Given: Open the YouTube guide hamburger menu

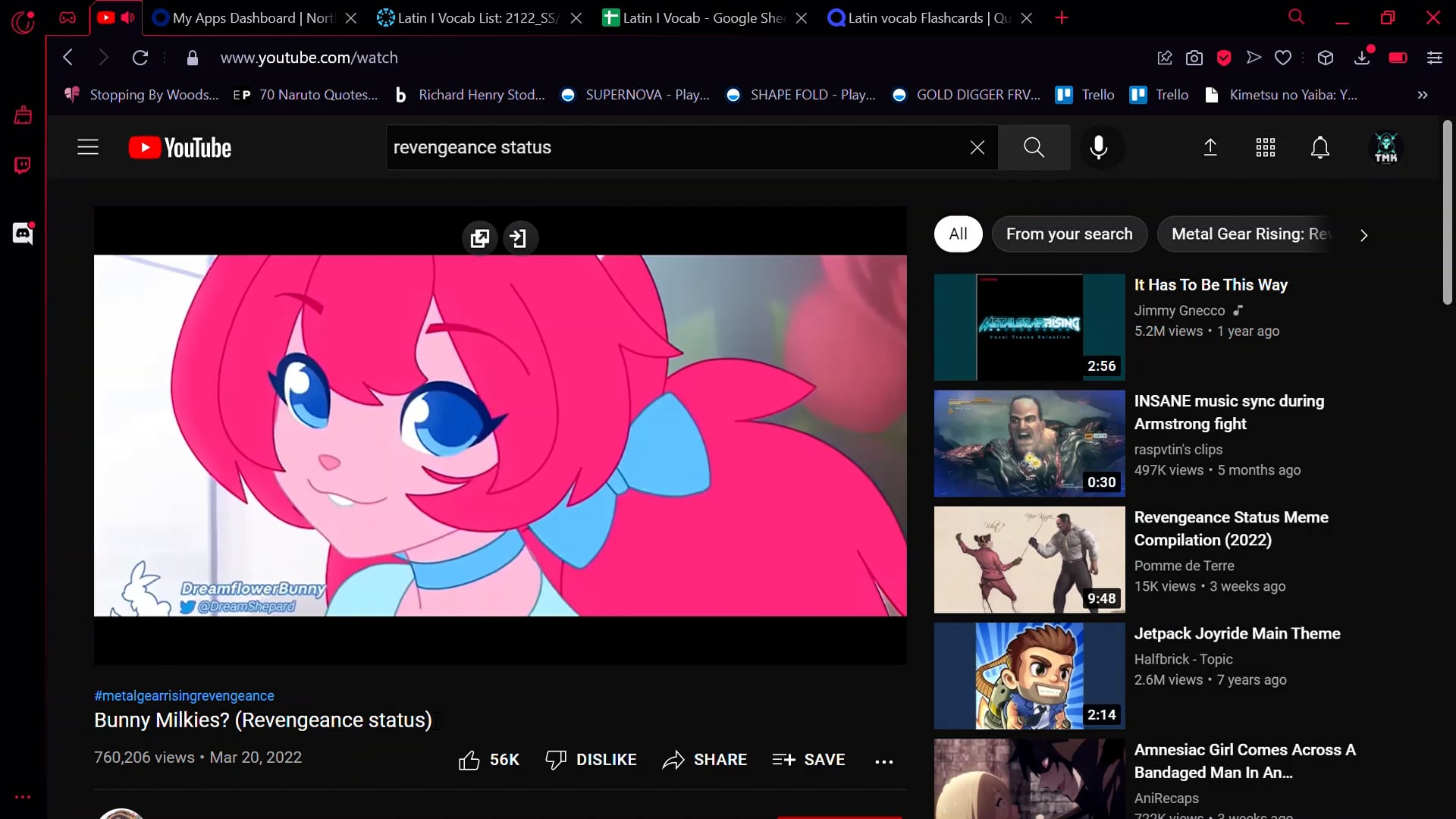Looking at the screenshot, I should pos(88,147).
